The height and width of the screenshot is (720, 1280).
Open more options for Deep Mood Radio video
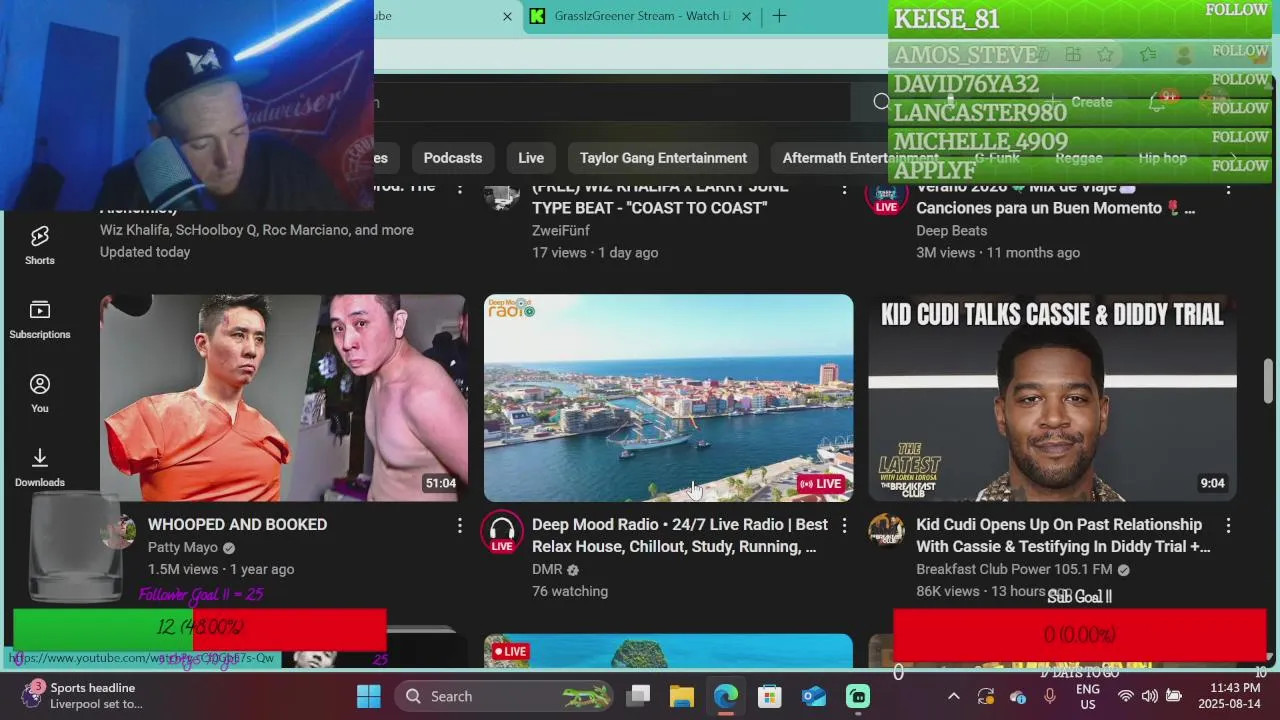tap(844, 525)
